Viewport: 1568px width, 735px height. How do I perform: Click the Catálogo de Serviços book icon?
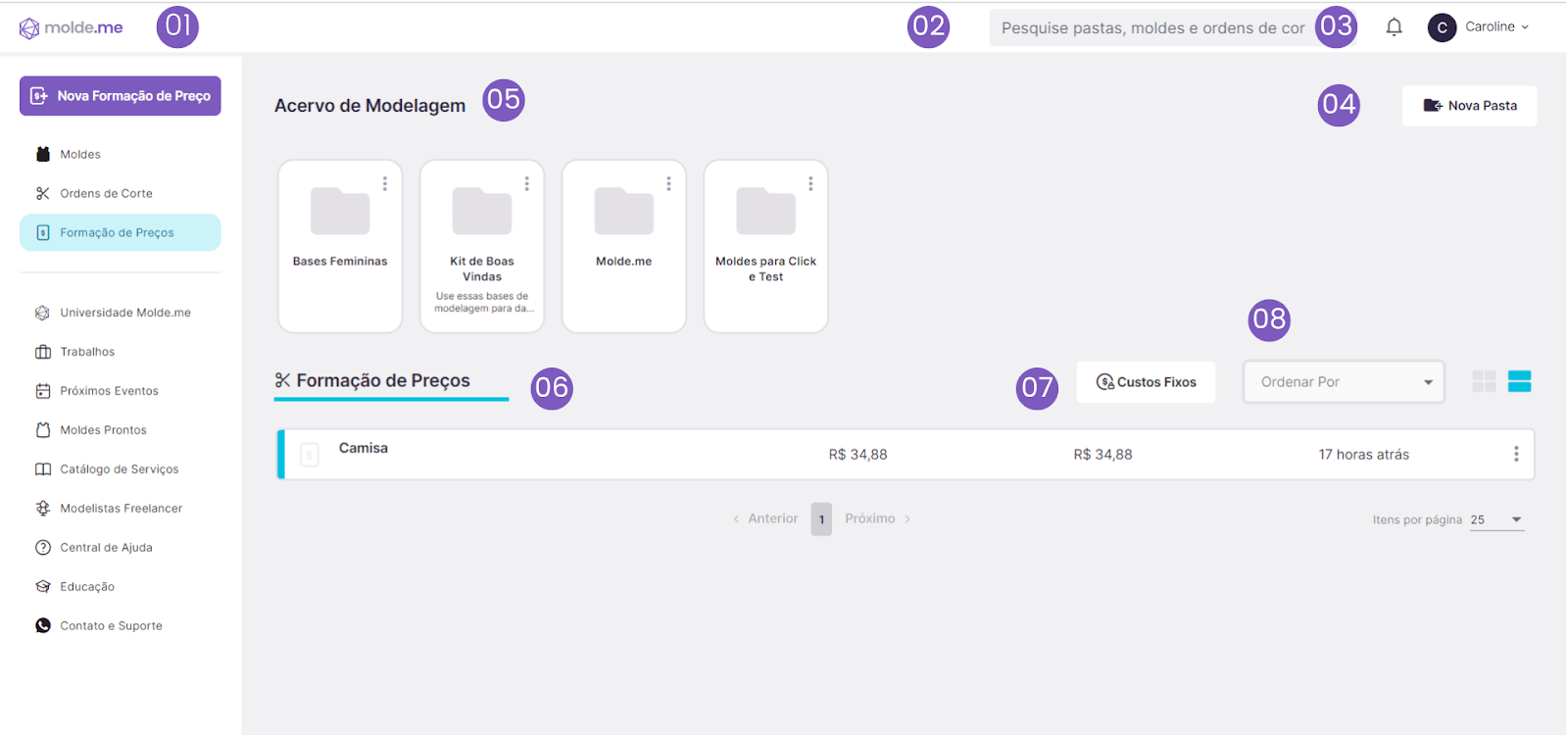tap(43, 469)
